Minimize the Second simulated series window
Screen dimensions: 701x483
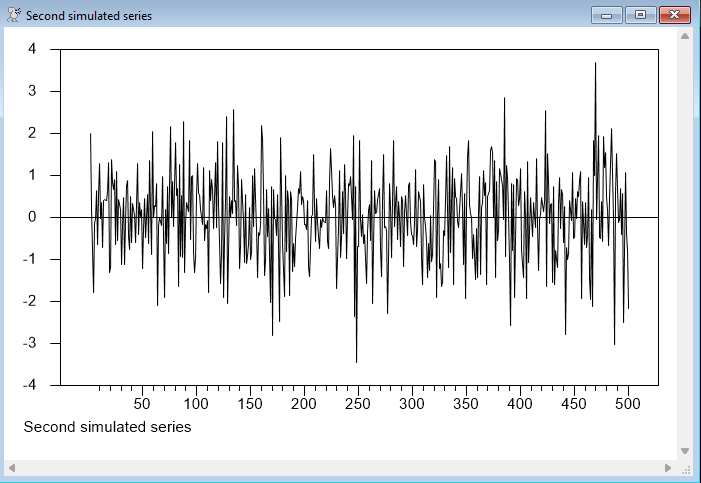coord(606,15)
